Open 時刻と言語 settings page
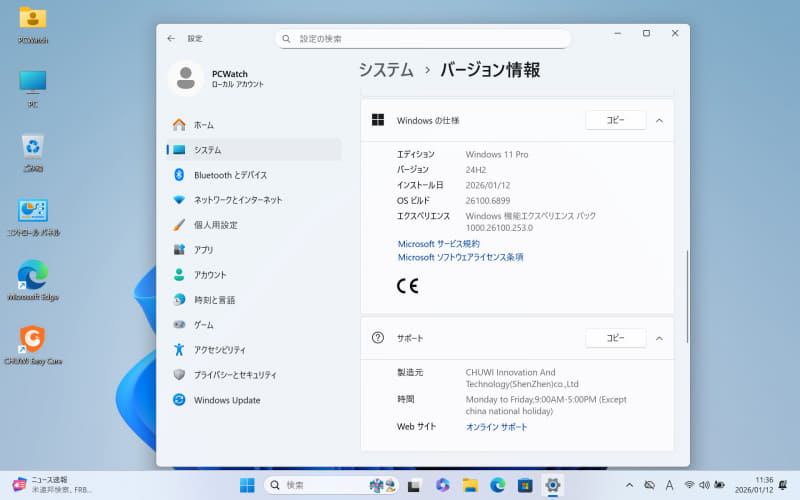 (254, 300)
